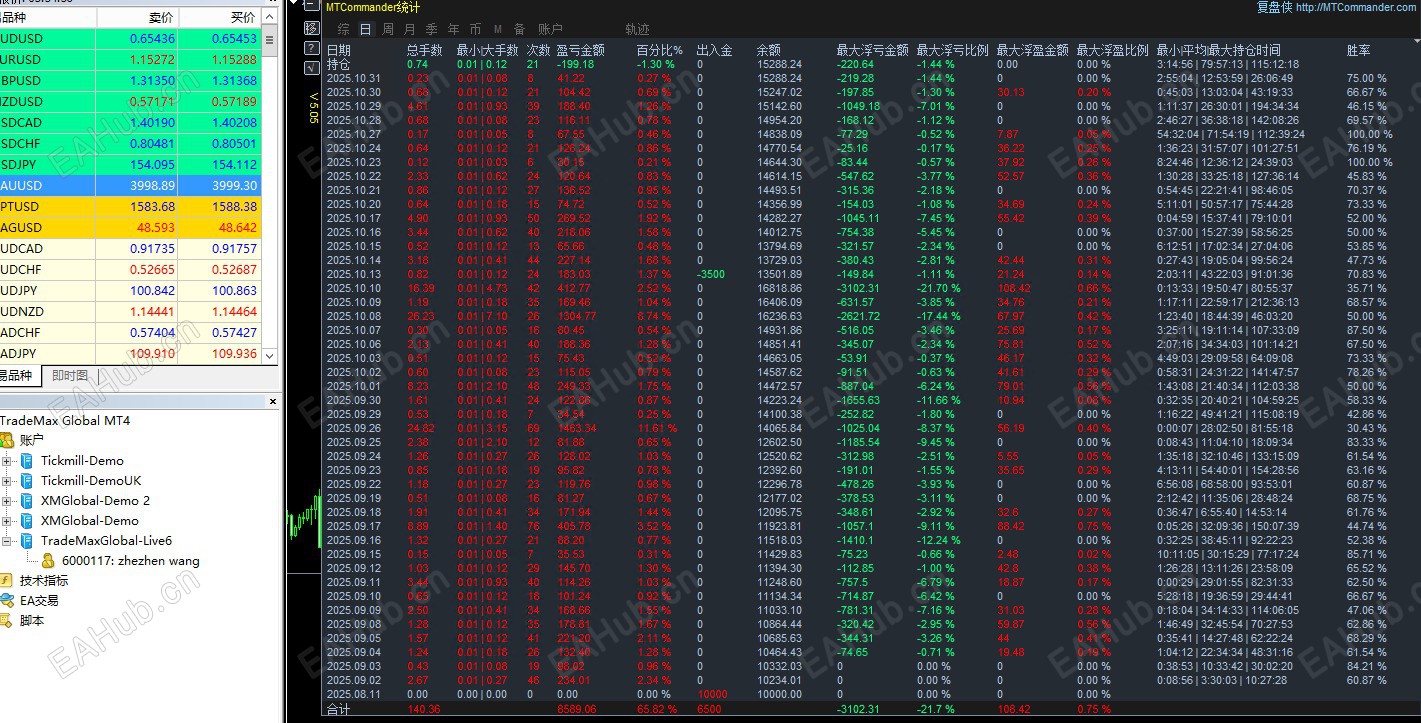Click the TradeMaxGlobal-Live6 server icon
1421x723 pixels.
pyautogui.click(x=27, y=541)
